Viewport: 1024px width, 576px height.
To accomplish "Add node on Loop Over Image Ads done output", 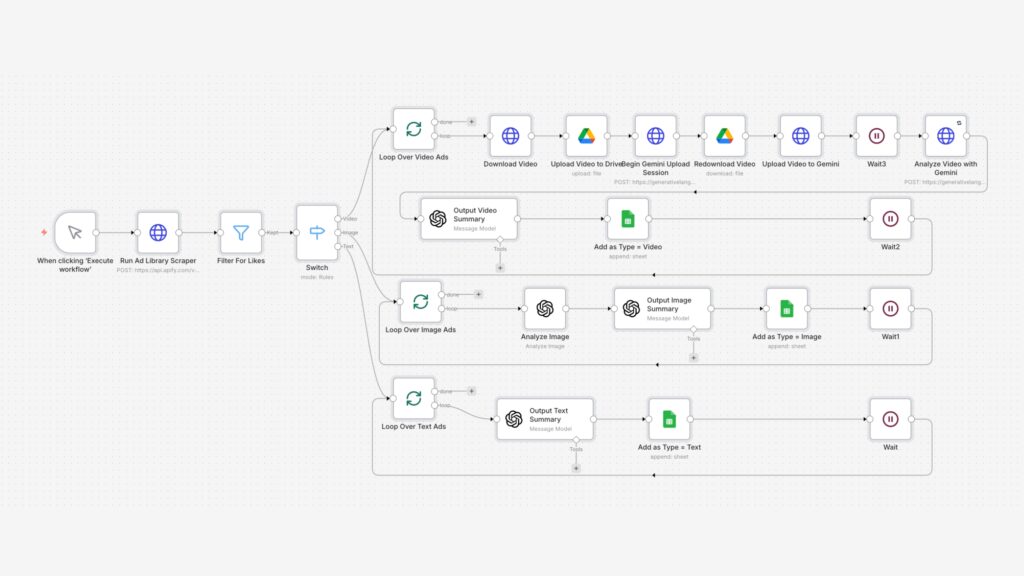I will [478, 294].
